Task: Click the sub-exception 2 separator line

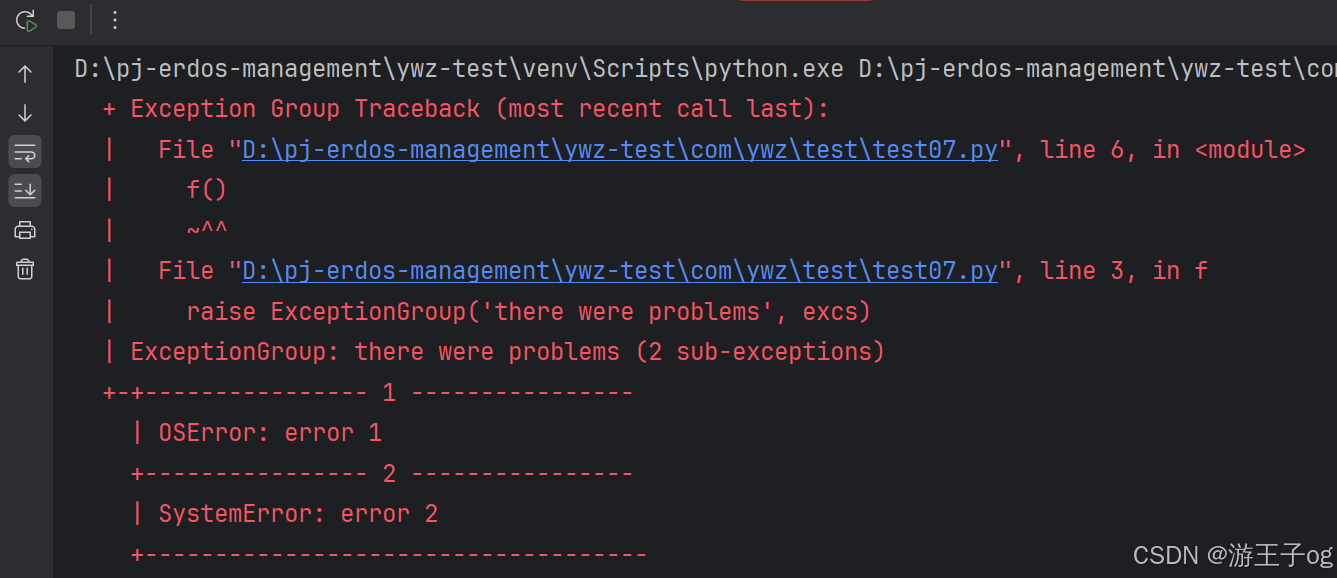Action: tap(382, 474)
